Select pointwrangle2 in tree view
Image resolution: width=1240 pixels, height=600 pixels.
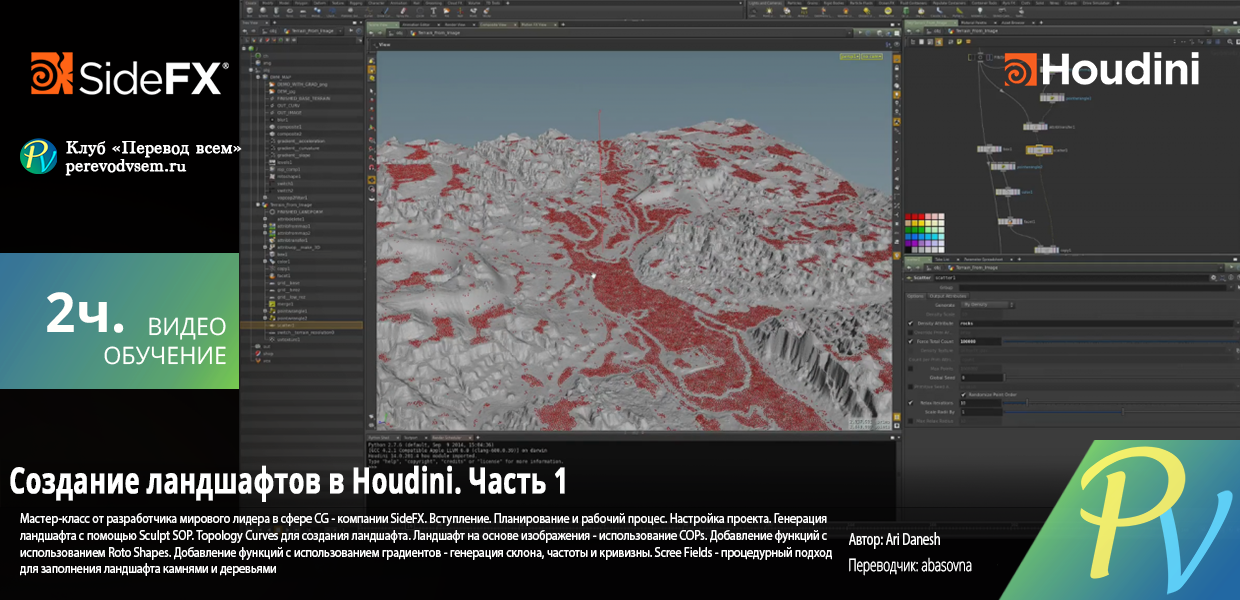(x=292, y=318)
